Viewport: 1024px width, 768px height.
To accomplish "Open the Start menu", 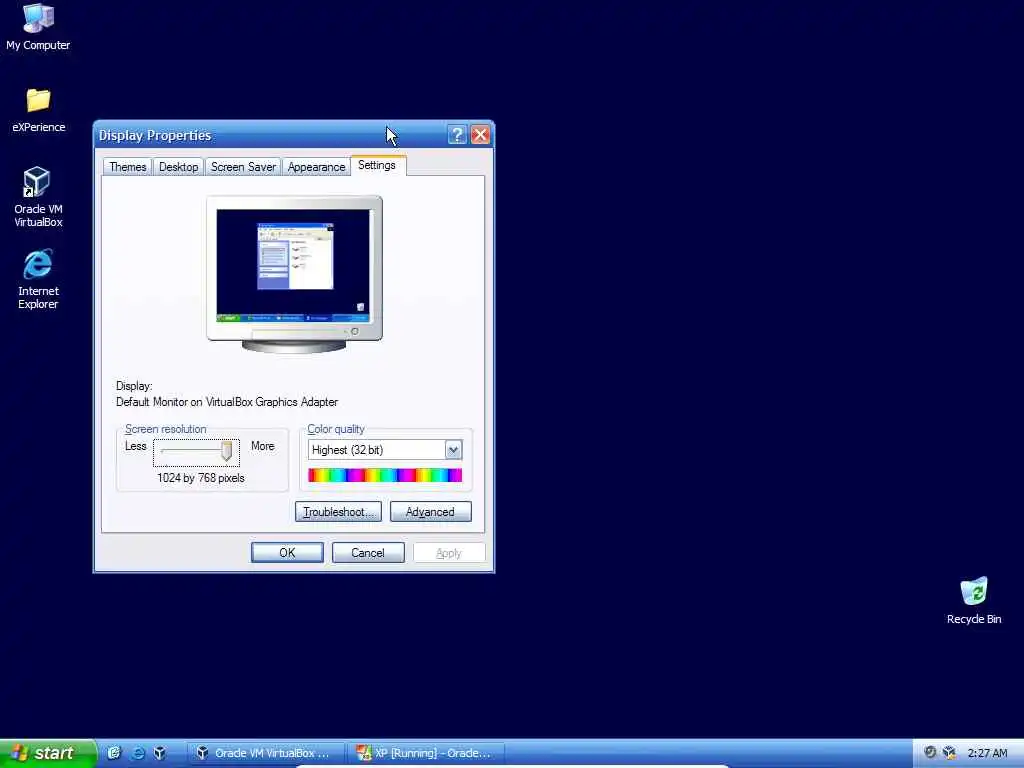I will click(48, 753).
